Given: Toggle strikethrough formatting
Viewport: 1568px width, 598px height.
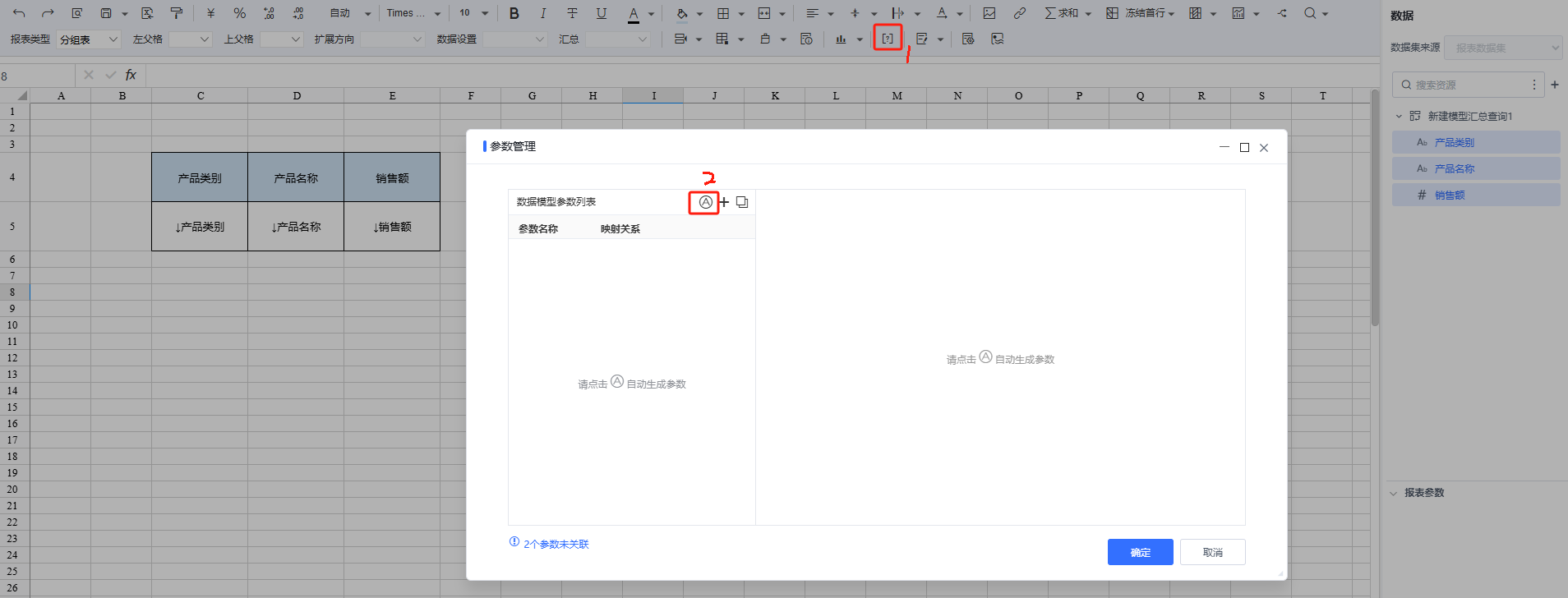Looking at the screenshot, I should coord(572,13).
